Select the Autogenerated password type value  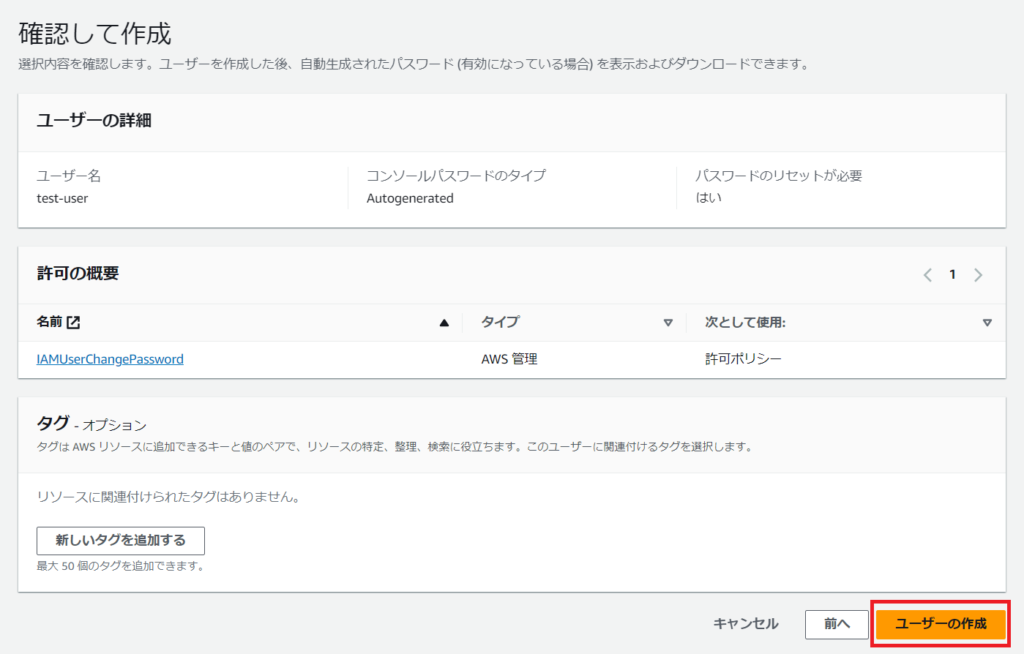[410, 198]
